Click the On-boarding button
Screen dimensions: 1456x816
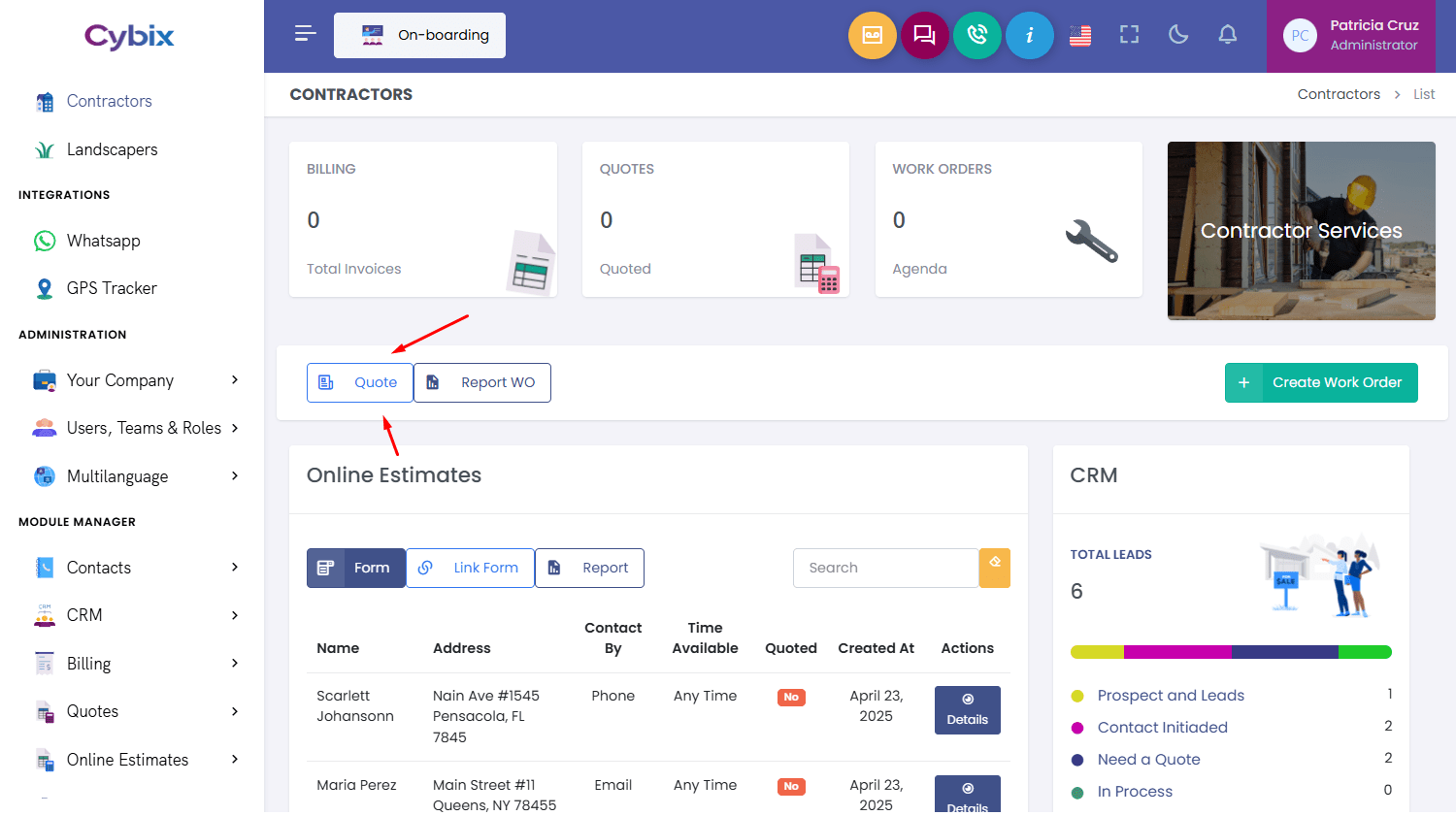[419, 35]
